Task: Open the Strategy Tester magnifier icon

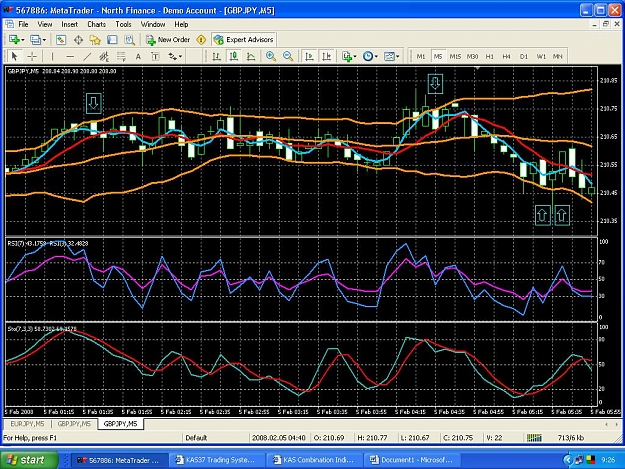Action: tap(129, 39)
